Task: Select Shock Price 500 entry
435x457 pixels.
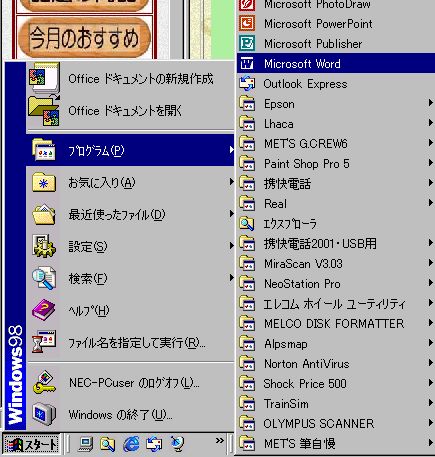Action: coord(336,384)
